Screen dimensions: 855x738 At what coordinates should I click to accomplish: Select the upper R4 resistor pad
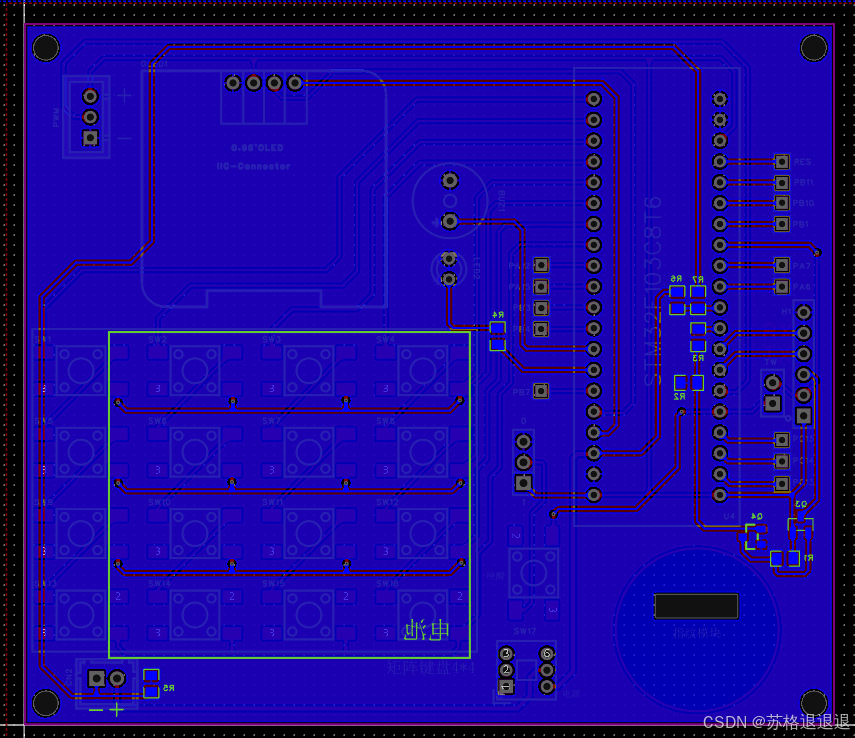click(497, 327)
